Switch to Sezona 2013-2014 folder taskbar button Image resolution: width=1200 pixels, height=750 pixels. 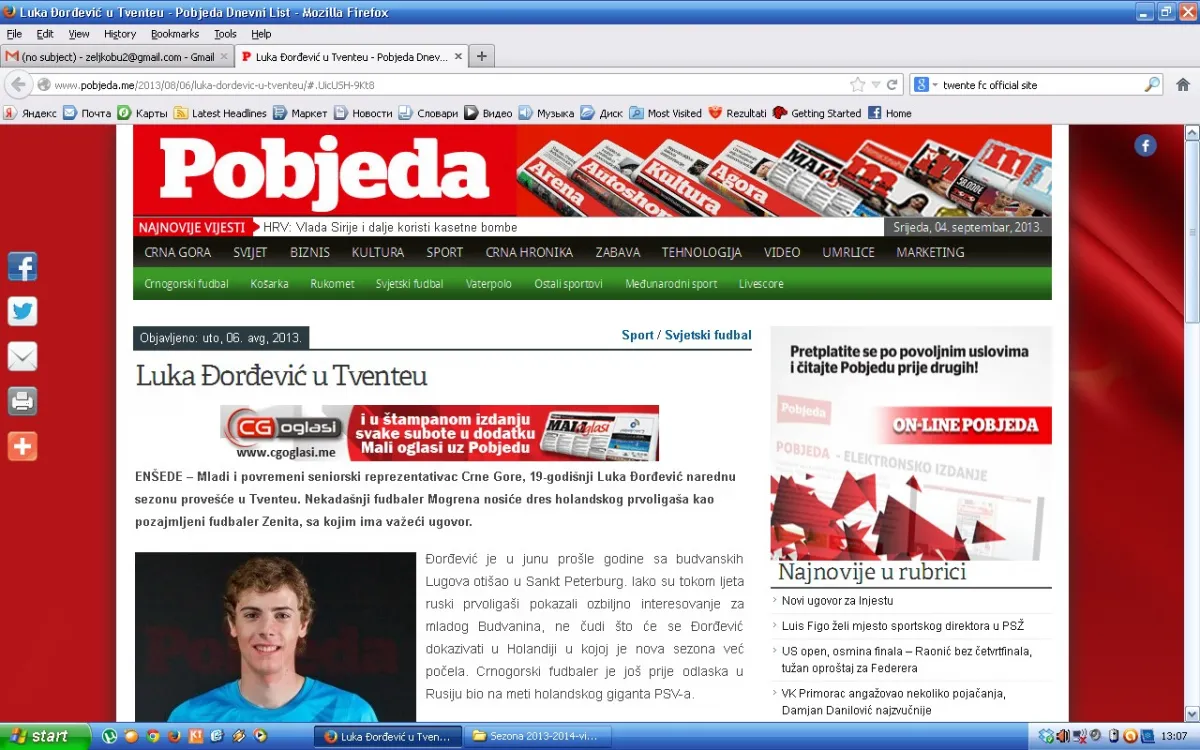[538, 736]
